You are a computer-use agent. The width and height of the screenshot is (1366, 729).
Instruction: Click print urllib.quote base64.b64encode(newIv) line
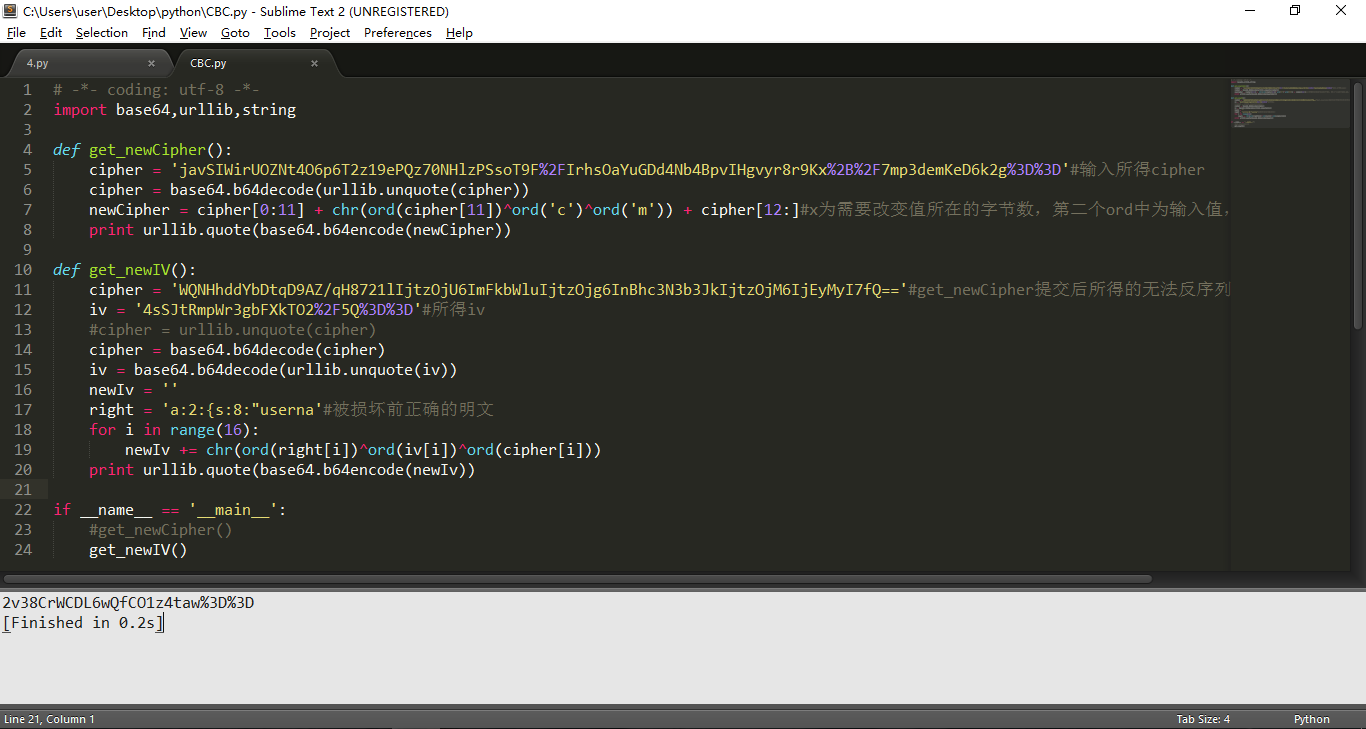tap(282, 470)
